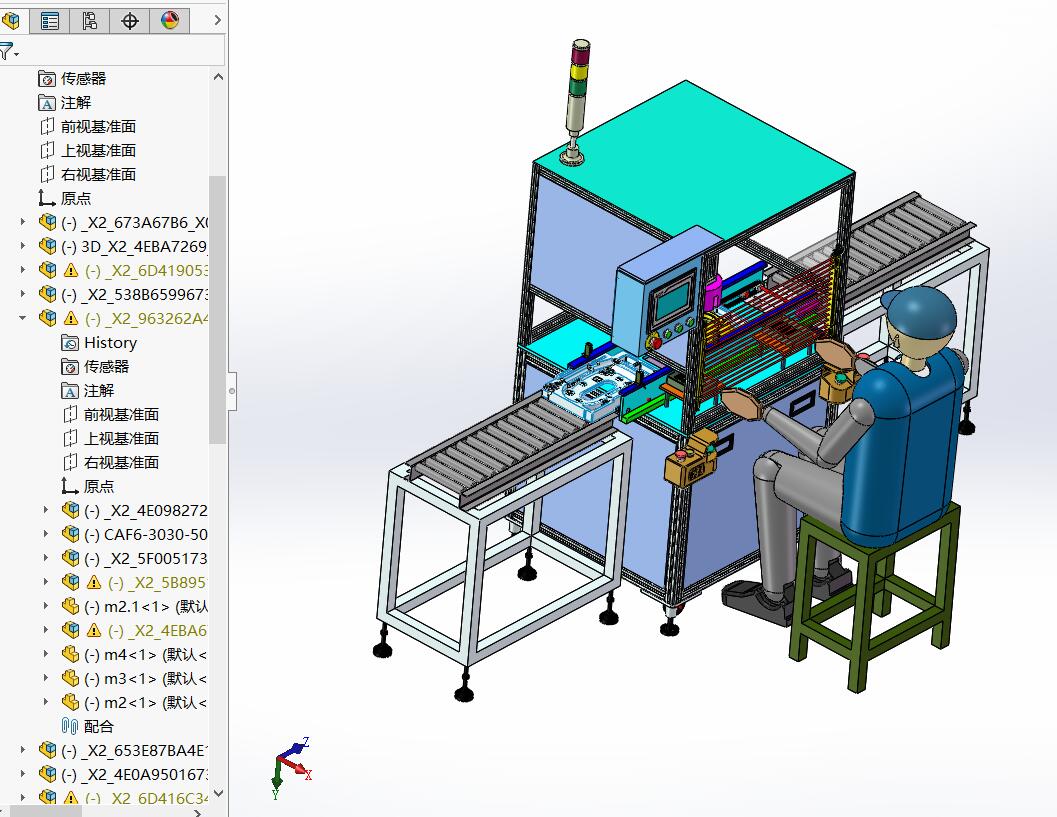Select the top 前视基准面 plane
Viewport: 1057px width, 817px height.
tap(88, 126)
